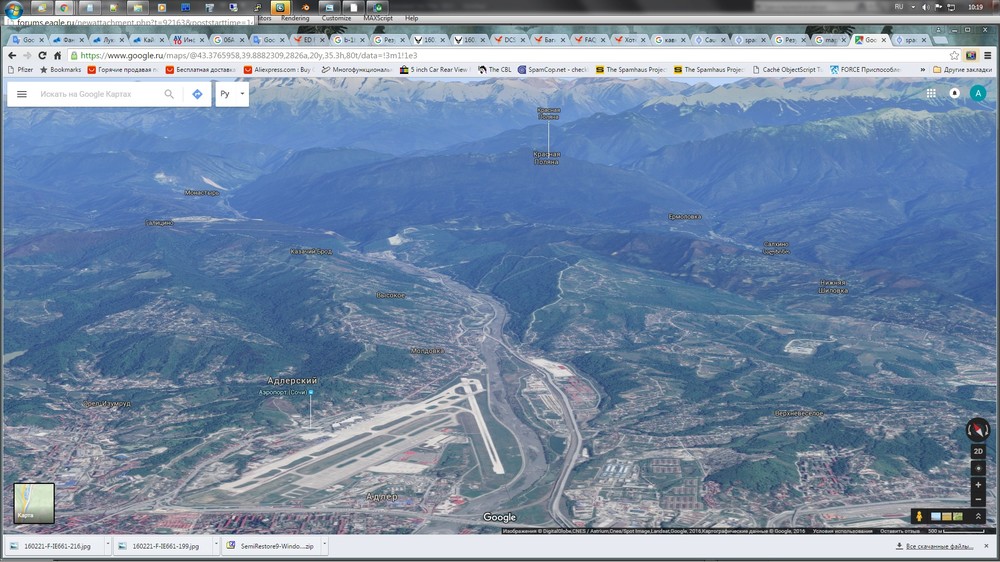The image size is (1000, 562).
Task: Open the browser home page
Action: click(57, 55)
